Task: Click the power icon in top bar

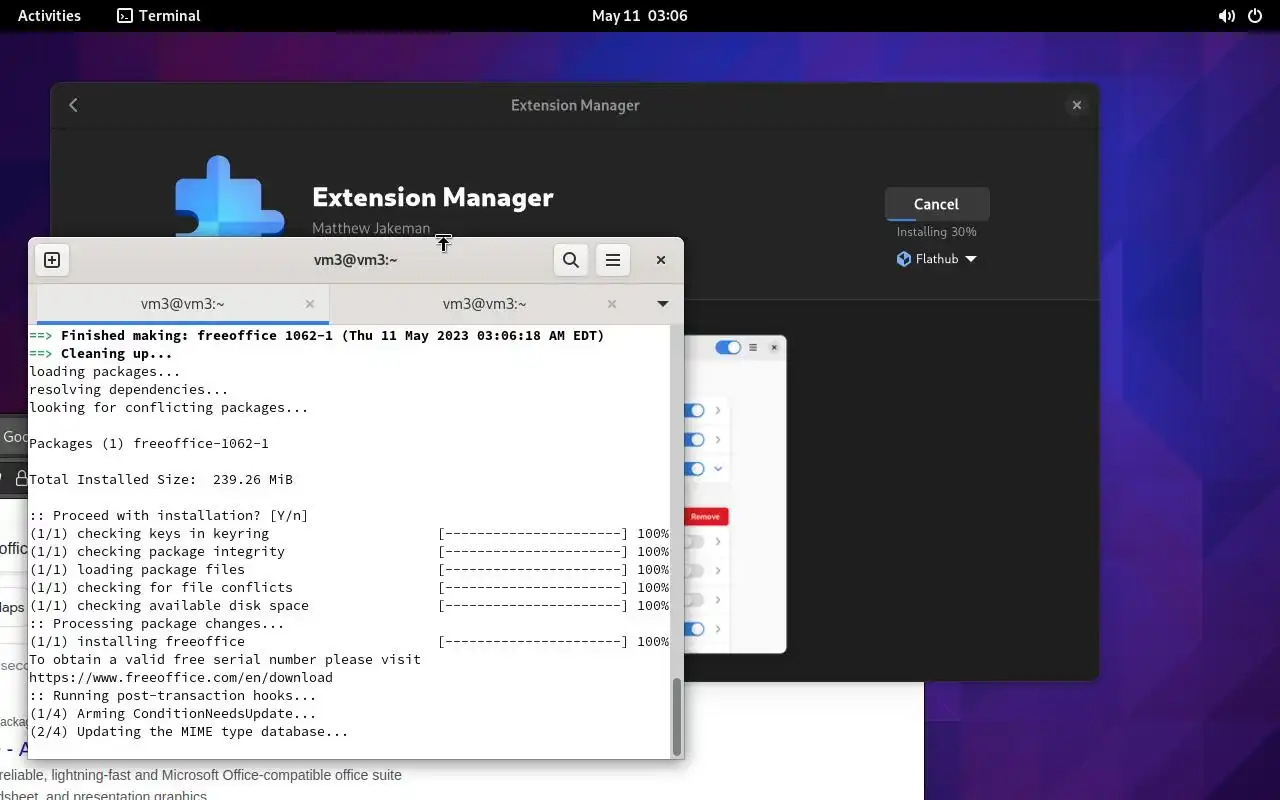Action: 1255,16
